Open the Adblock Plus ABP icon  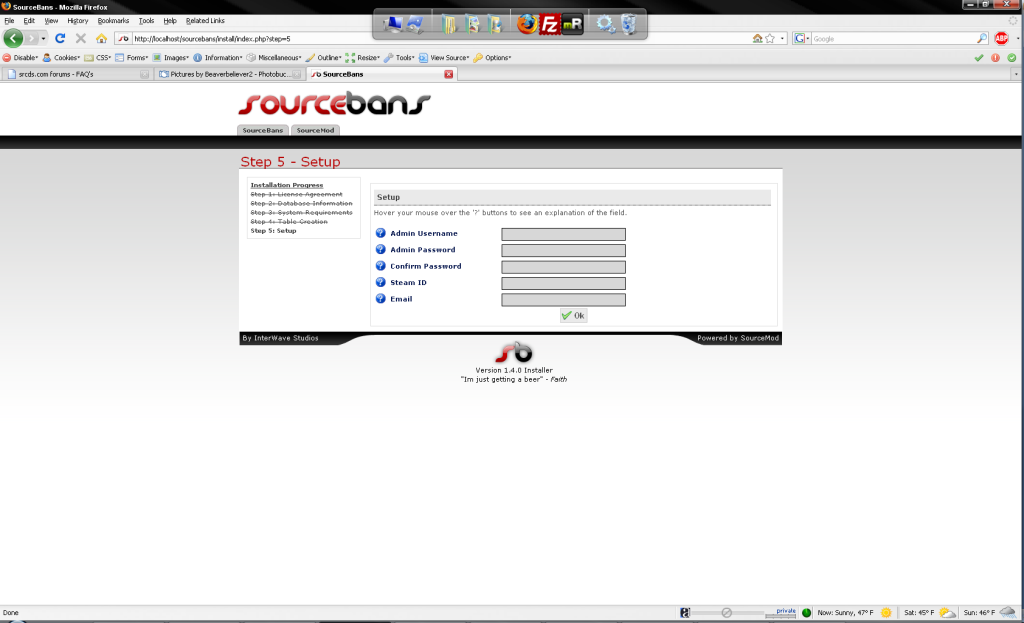[1001, 38]
